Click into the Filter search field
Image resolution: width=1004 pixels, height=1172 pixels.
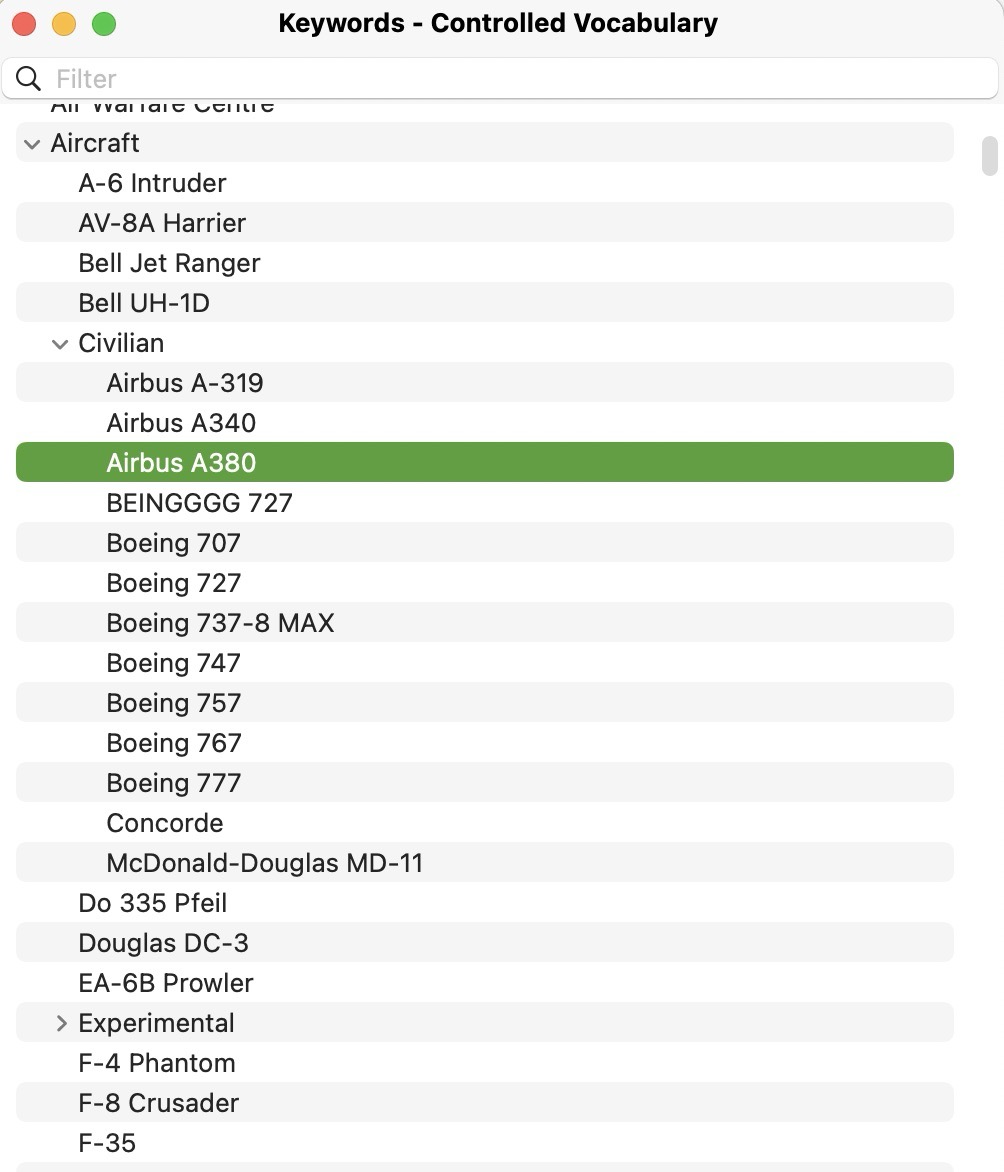click(500, 79)
